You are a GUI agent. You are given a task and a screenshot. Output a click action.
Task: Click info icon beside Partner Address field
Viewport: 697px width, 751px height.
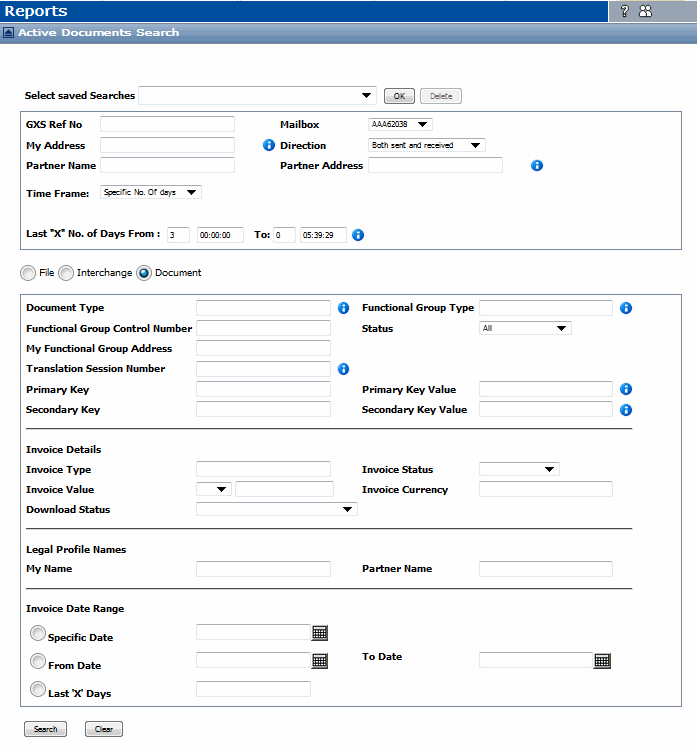pos(536,165)
